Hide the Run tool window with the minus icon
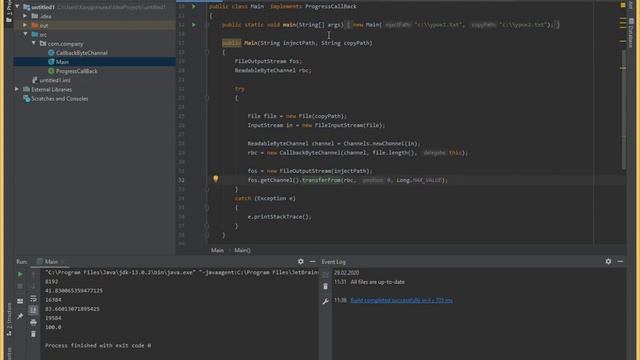 [x=313, y=262]
